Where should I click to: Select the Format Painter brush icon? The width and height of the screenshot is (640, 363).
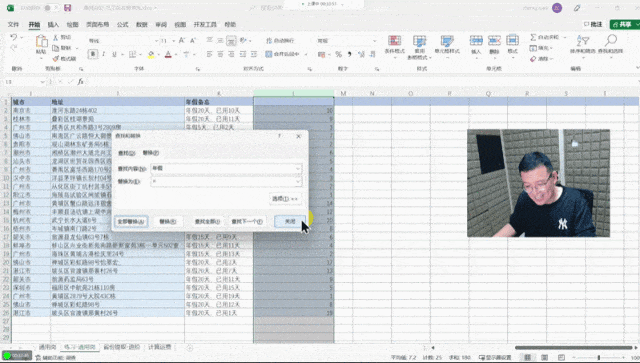(x=56, y=58)
